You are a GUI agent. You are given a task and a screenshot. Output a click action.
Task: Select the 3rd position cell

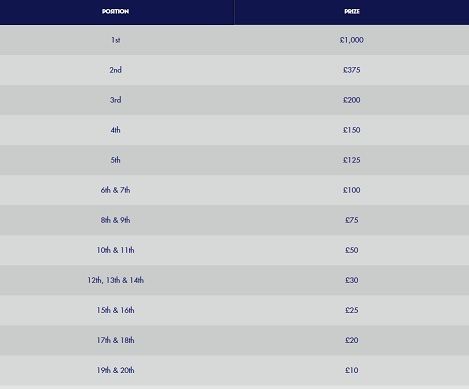click(116, 100)
